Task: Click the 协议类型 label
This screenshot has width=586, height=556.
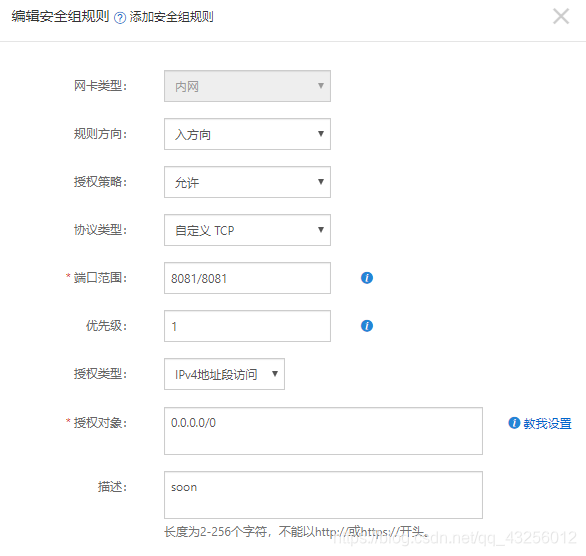Action: (100, 229)
